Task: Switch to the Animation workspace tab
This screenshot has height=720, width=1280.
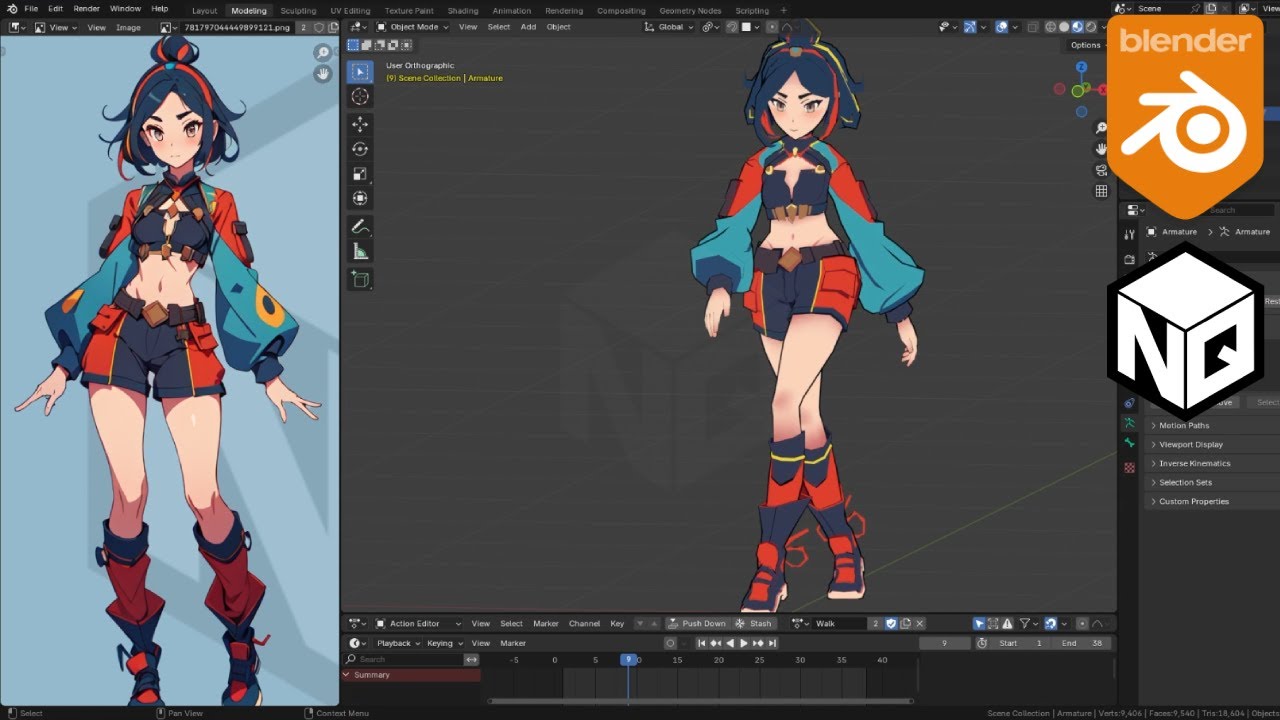Action: point(512,10)
